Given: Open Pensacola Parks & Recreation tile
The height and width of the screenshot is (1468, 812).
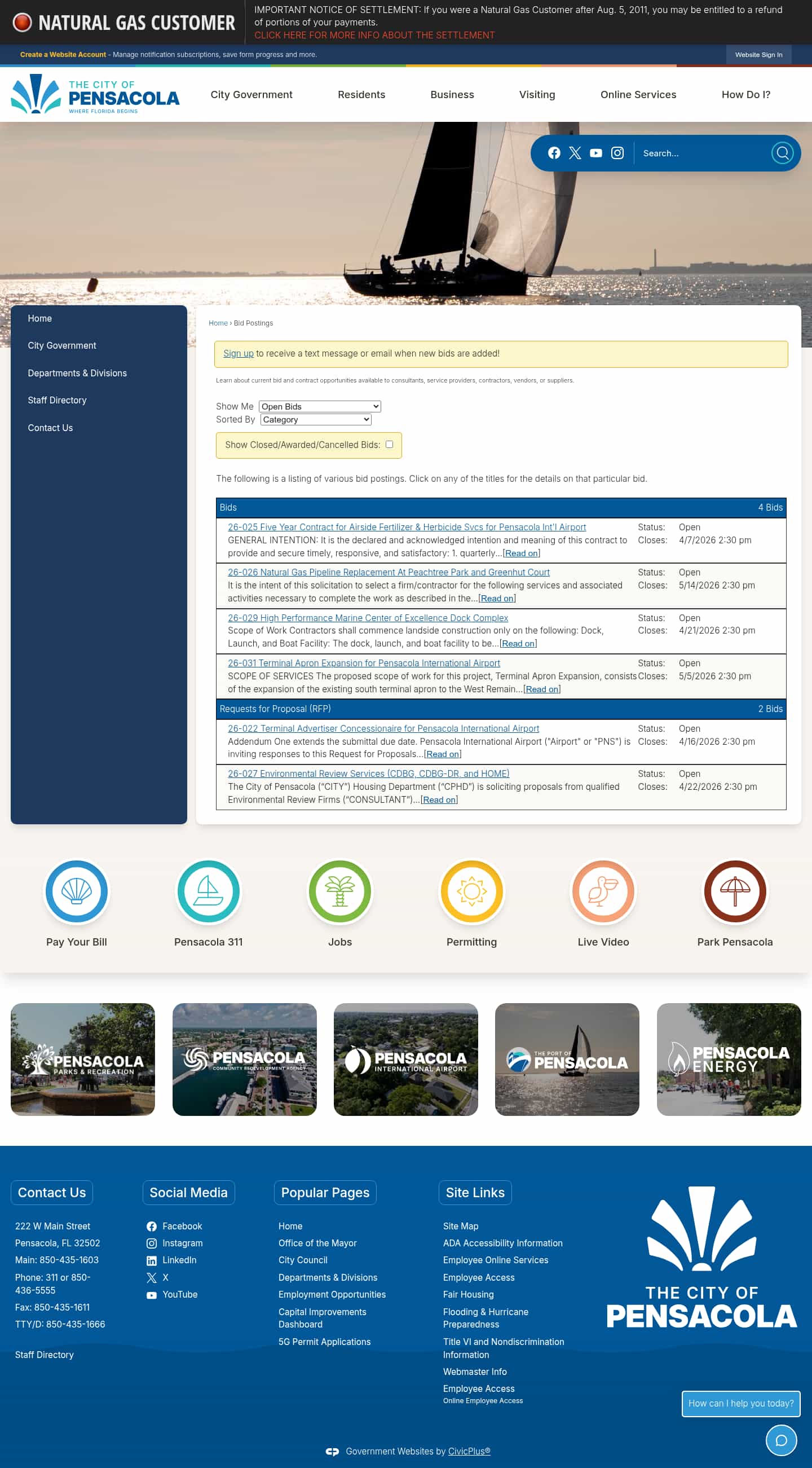Looking at the screenshot, I should tap(82, 1060).
